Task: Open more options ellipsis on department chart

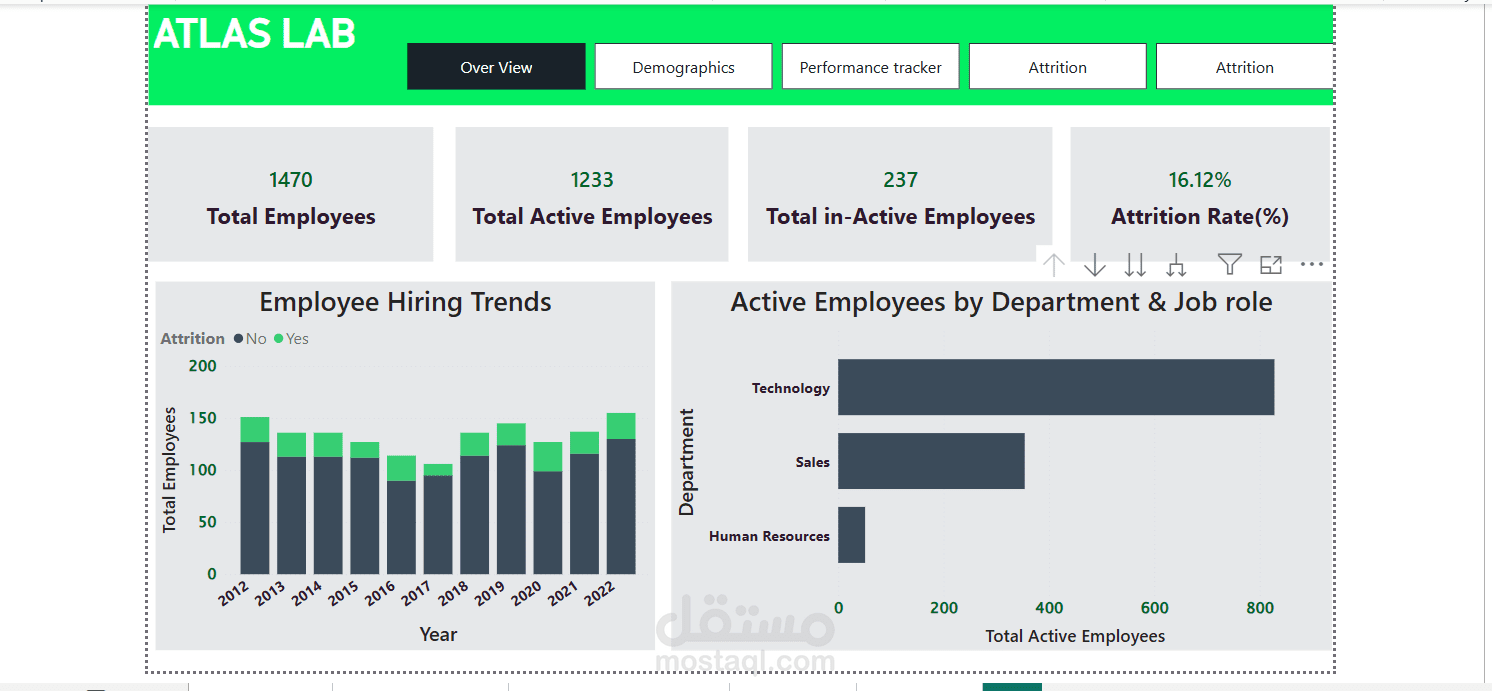Action: click(1312, 265)
